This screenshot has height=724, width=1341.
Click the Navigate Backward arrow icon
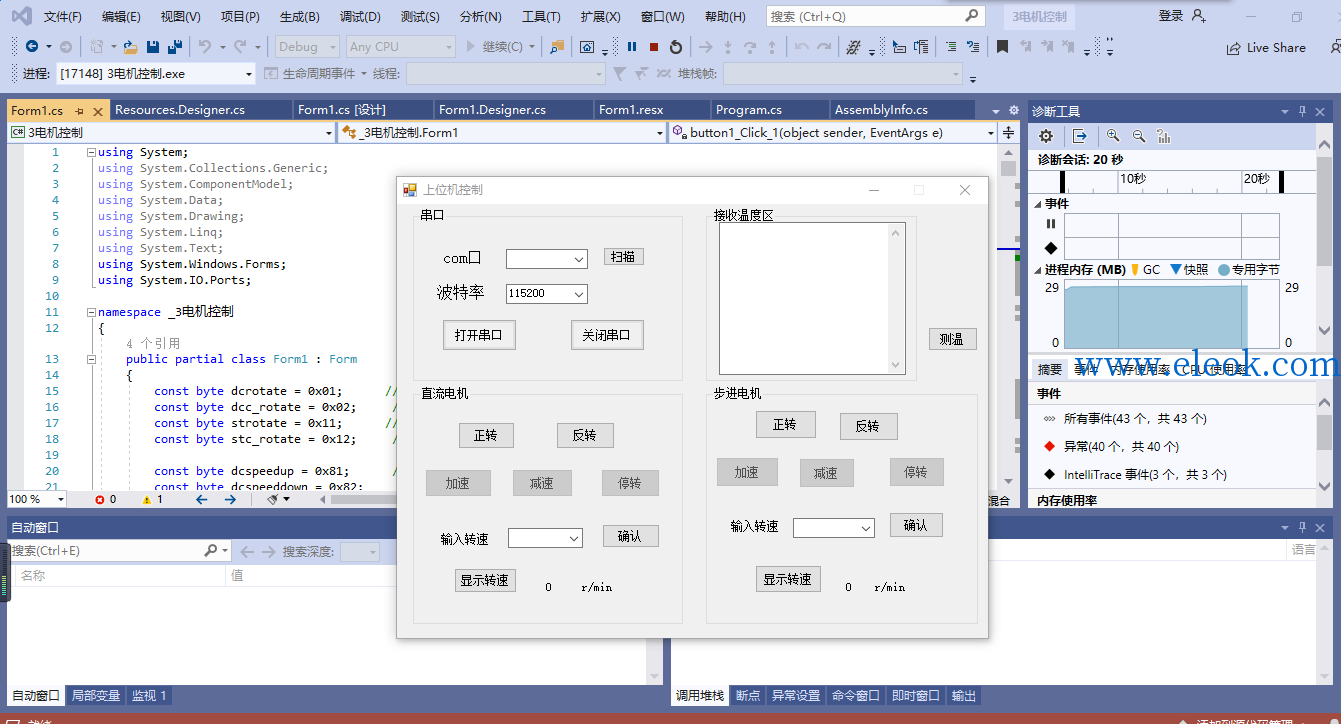click(x=31, y=47)
